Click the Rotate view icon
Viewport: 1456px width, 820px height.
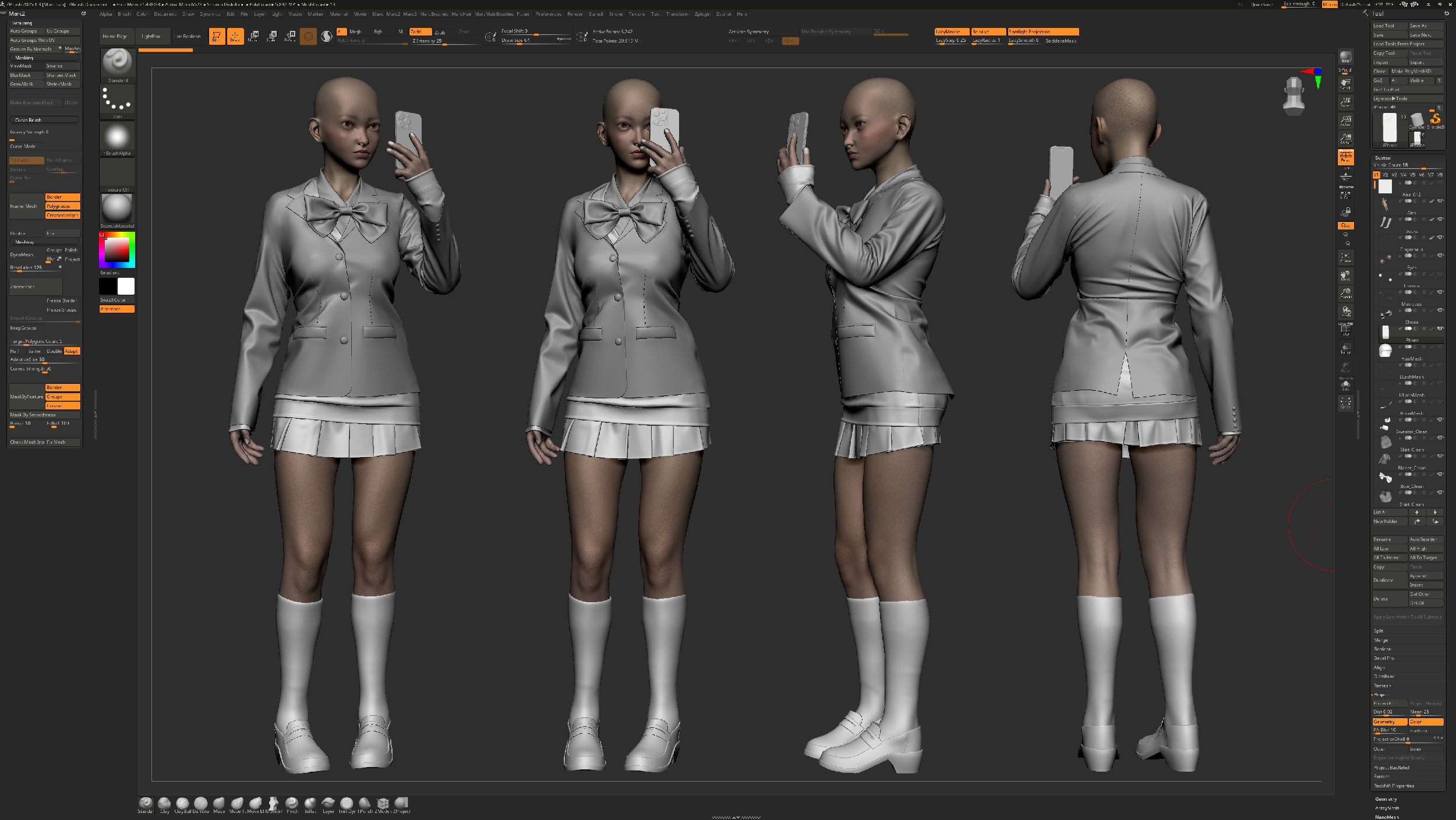point(1345,311)
